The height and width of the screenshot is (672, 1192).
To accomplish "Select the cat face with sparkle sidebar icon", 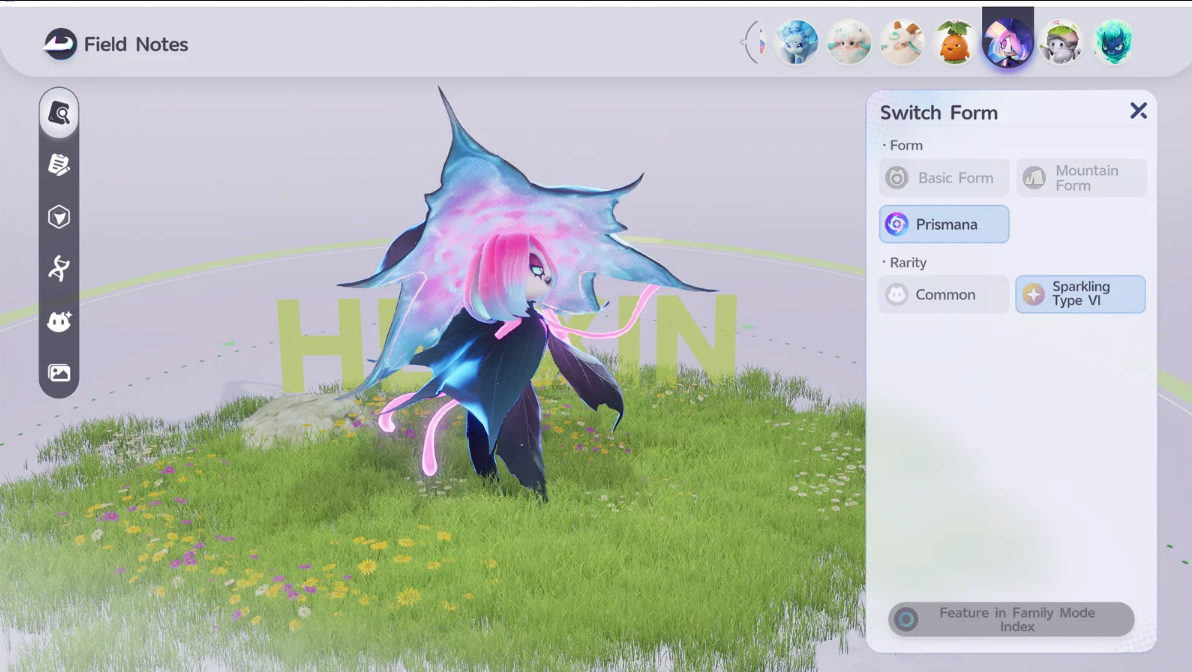I will (x=59, y=321).
